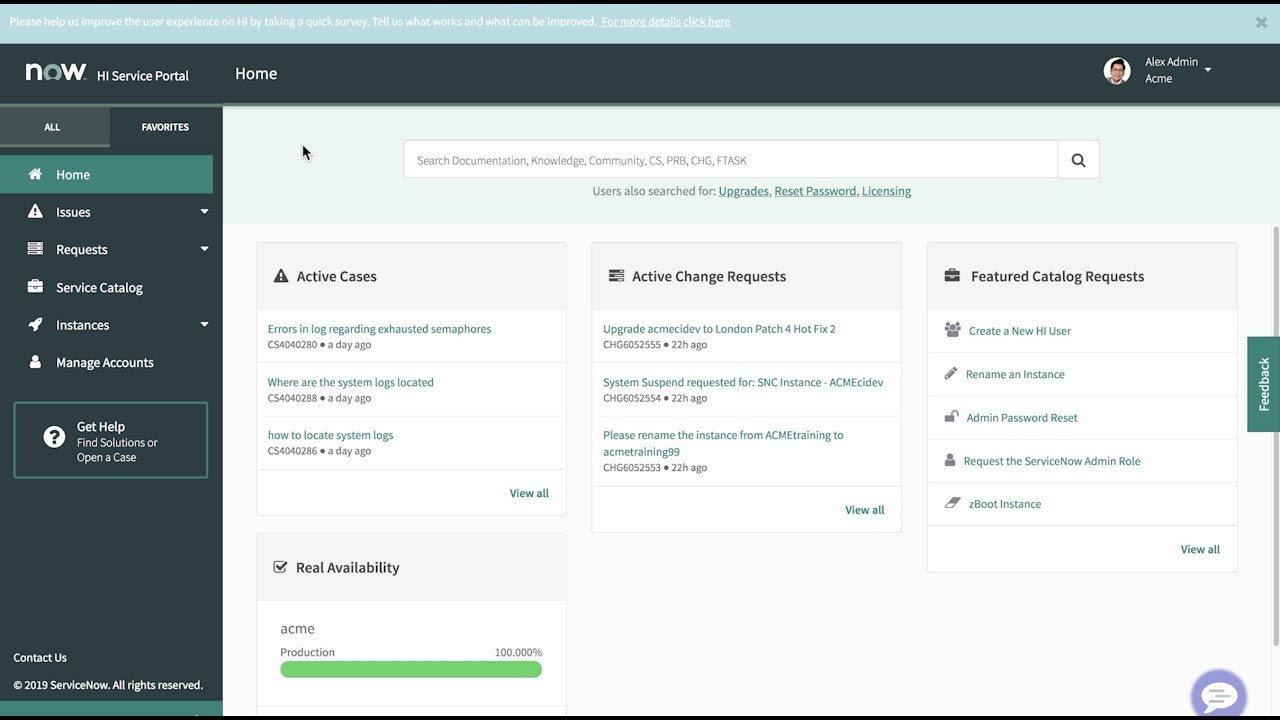Click the Issues warning triangle icon
The image size is (1280, 720).
(x=35, y=211)
